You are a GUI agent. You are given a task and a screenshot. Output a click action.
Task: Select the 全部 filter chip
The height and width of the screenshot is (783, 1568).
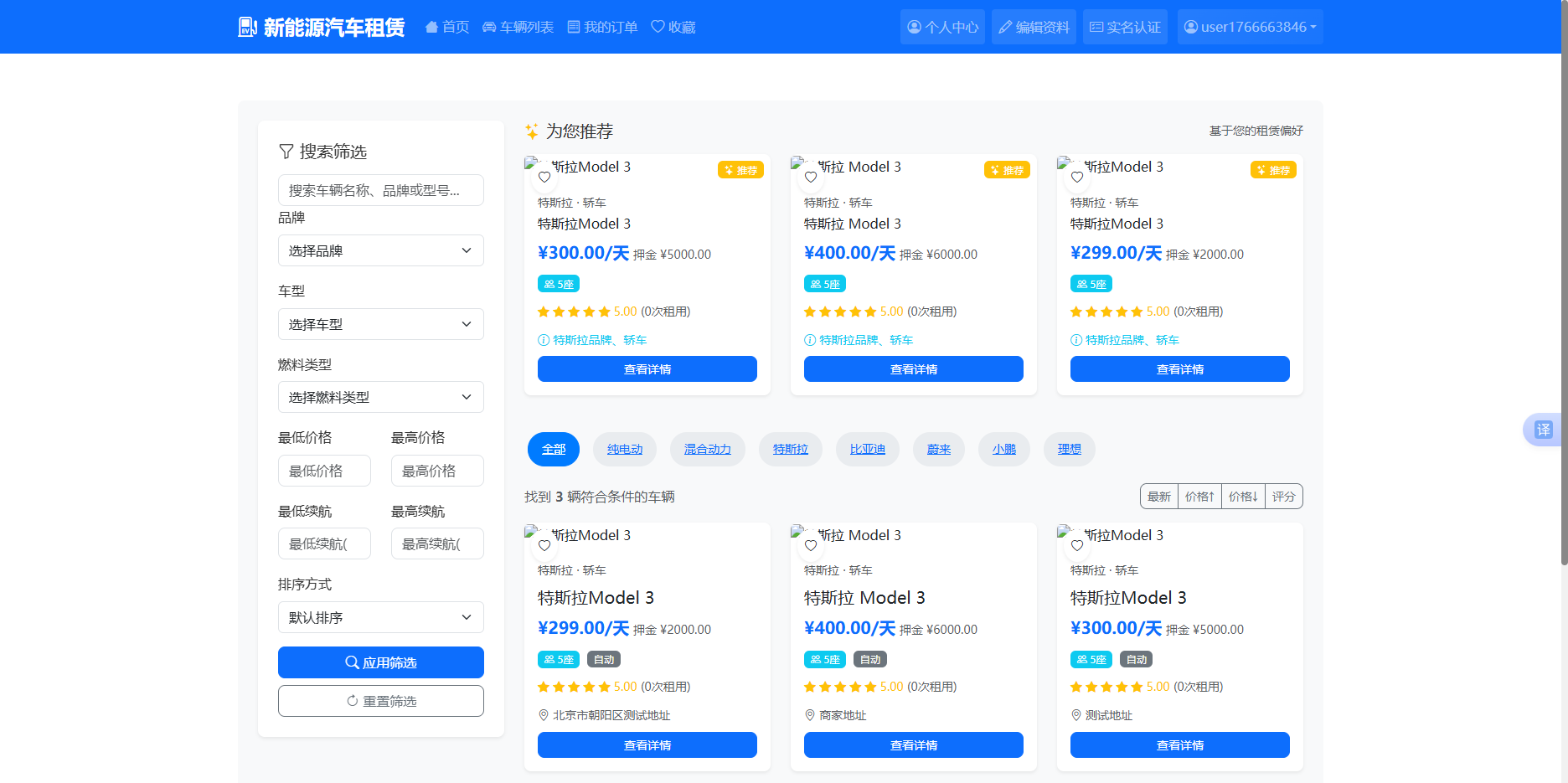(x=554, y=449)
